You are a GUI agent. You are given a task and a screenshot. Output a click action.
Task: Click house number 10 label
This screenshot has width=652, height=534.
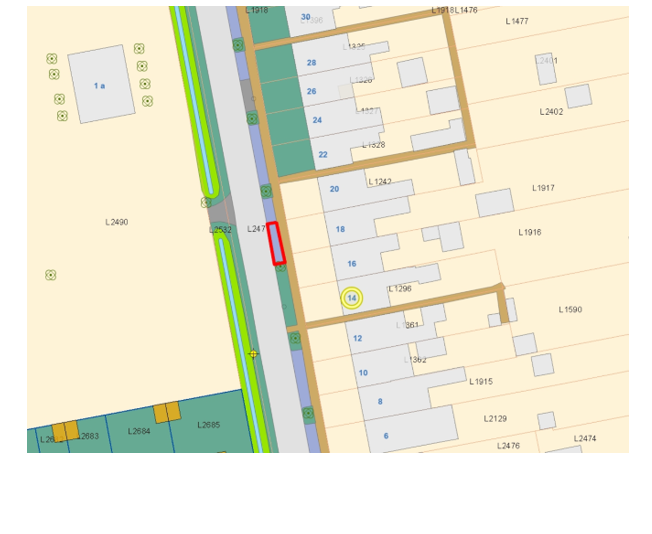click(363, 373)
